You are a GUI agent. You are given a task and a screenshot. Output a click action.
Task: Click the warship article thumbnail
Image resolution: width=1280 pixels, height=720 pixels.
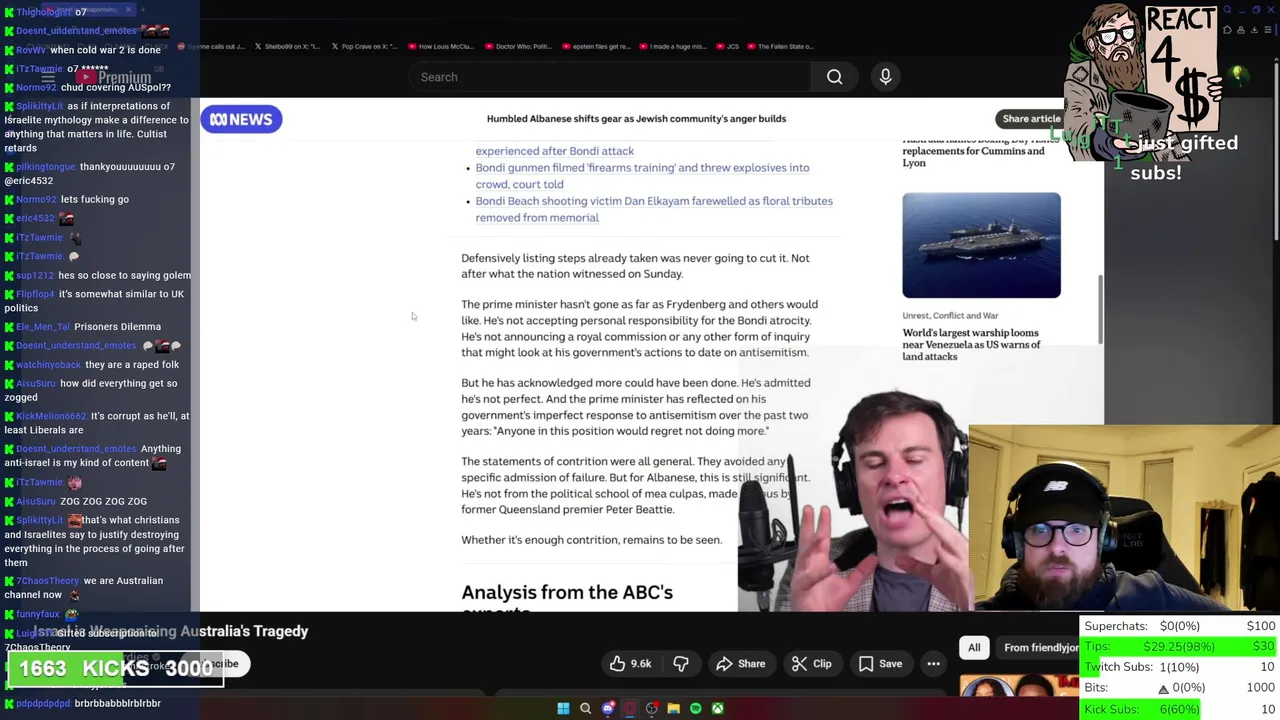coord(981,245)
